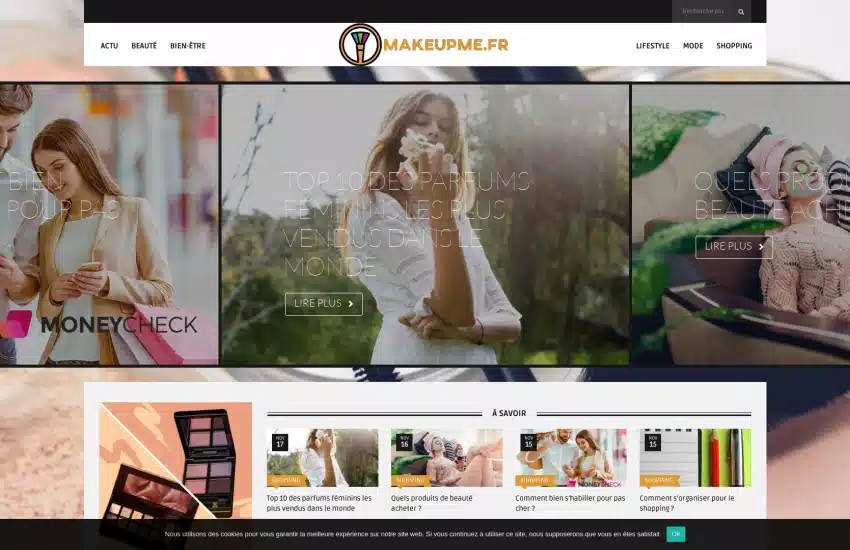Click the search magnifier icon
The width and height of the screenshot is (850, 550).
coord(740,11)
